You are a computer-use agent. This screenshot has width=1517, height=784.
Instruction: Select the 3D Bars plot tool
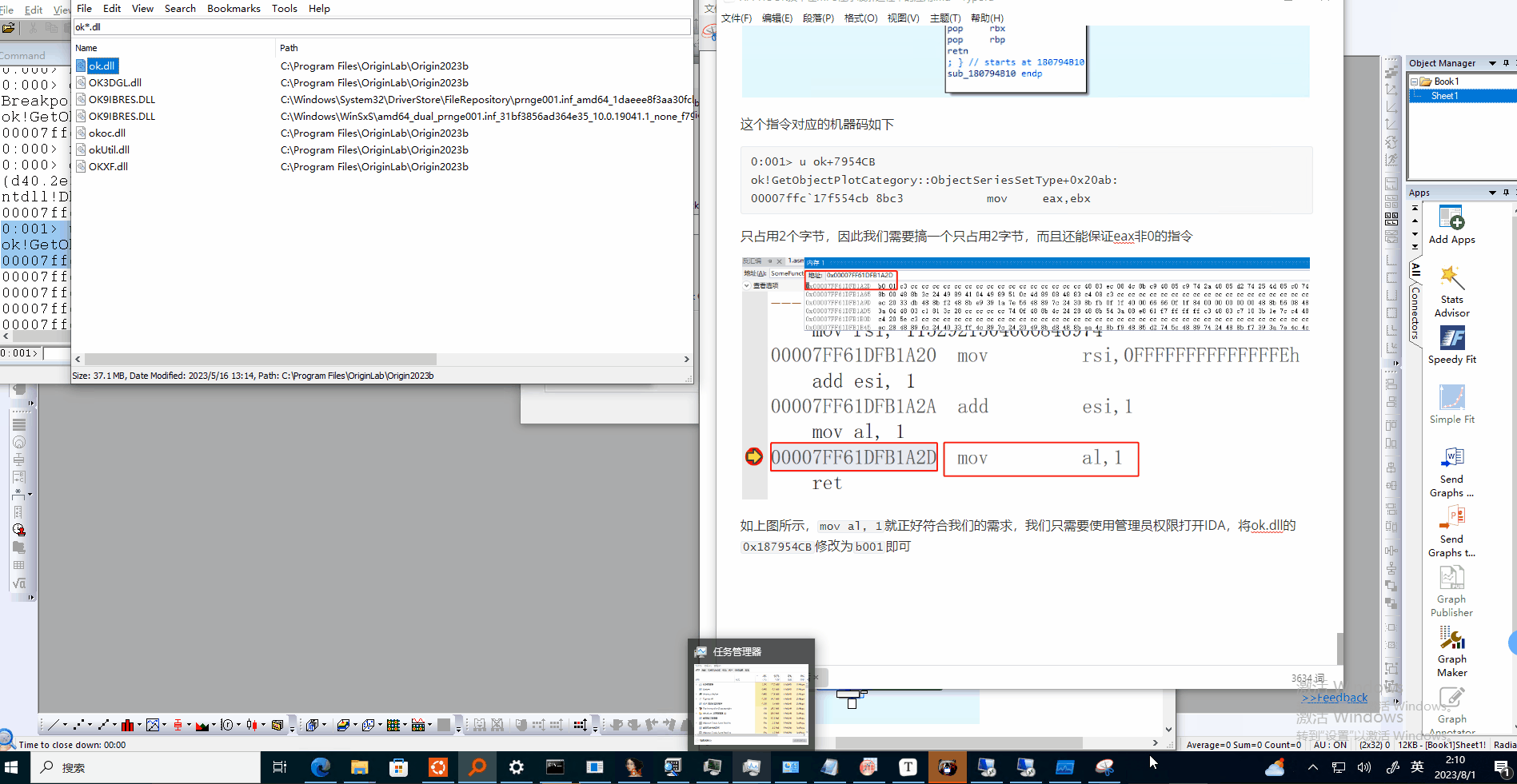click(x=312, y=725)
